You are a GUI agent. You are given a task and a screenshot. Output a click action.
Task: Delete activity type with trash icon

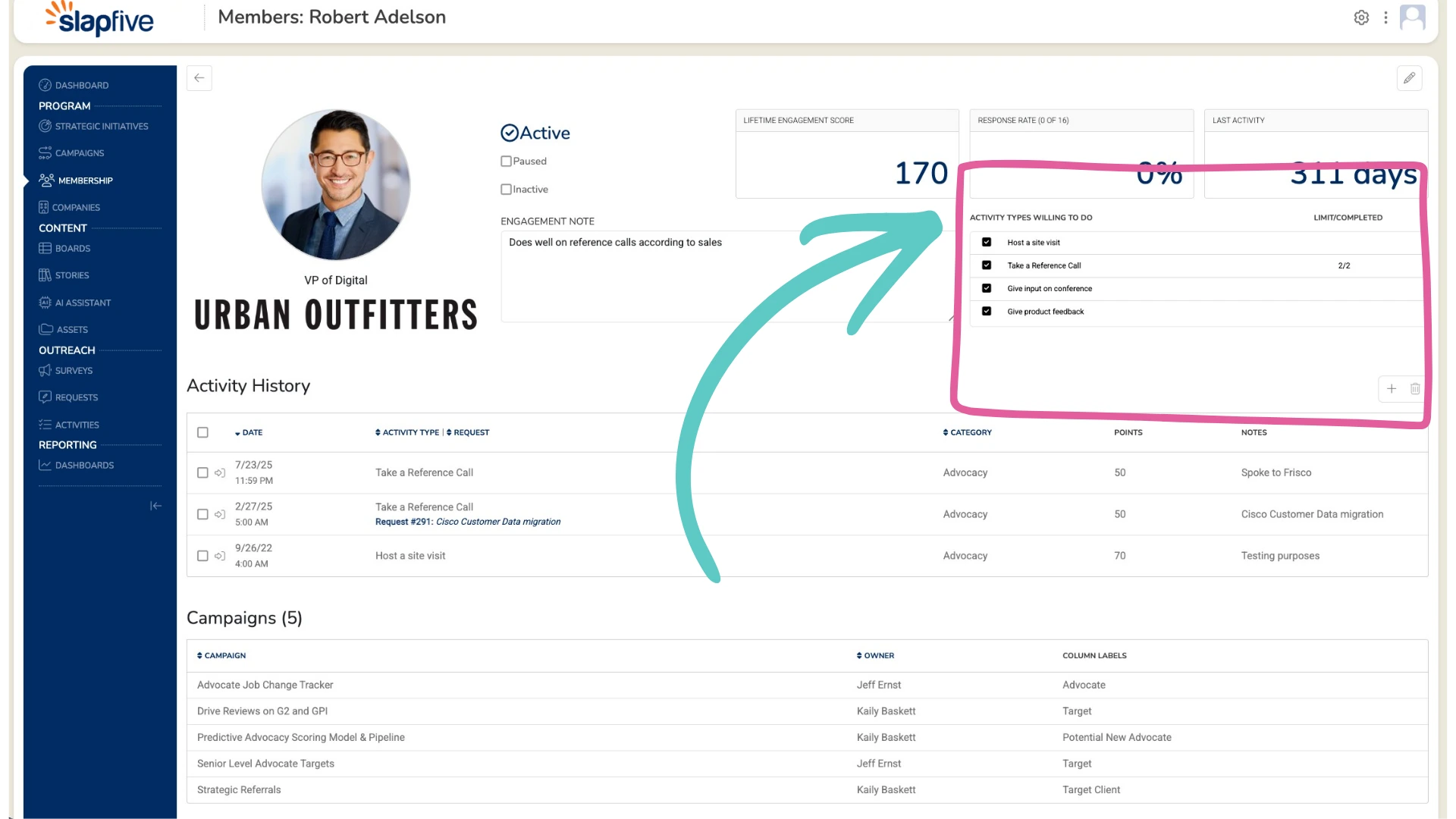(1415, 389)
